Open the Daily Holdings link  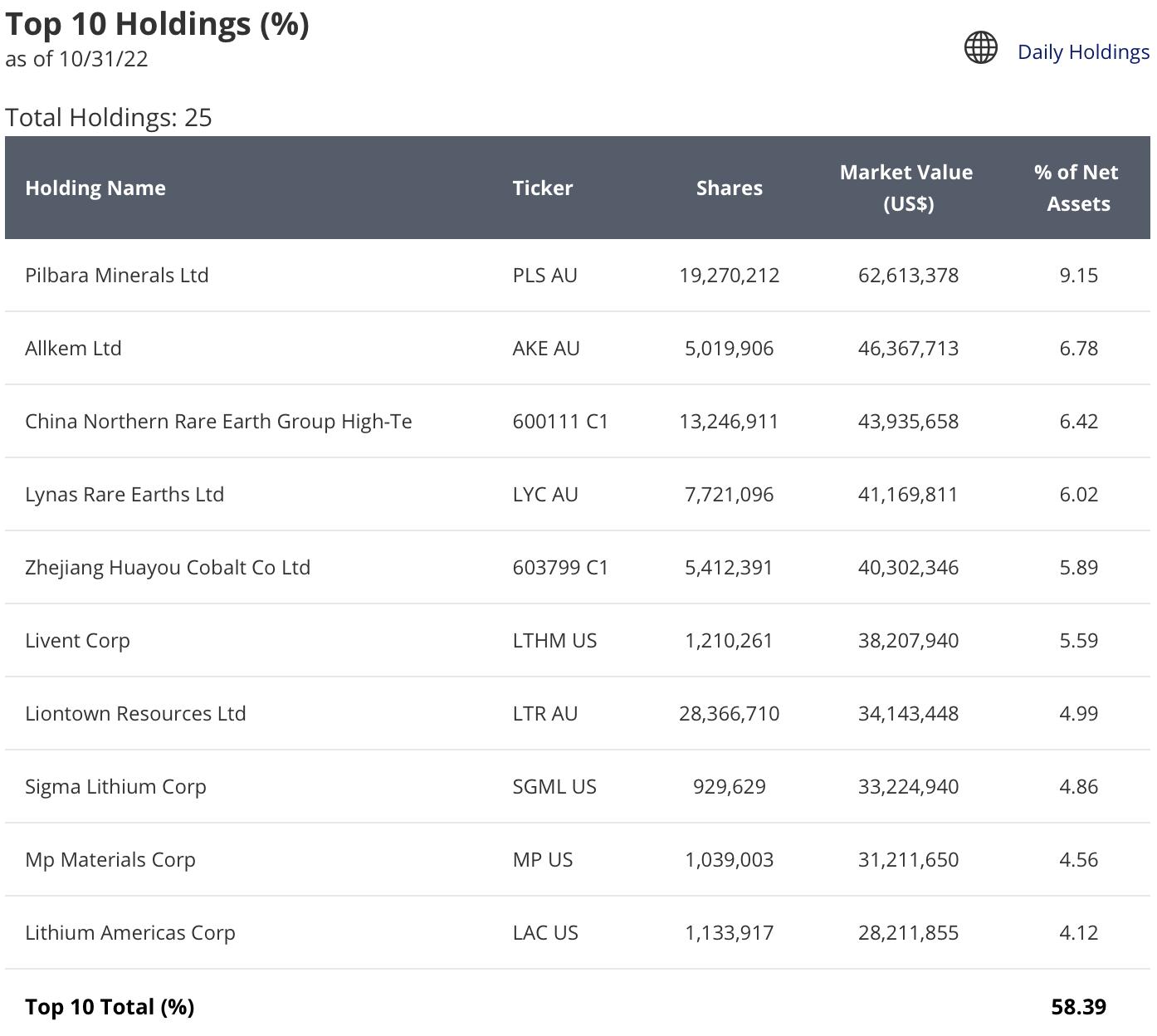coord(1083,51)
